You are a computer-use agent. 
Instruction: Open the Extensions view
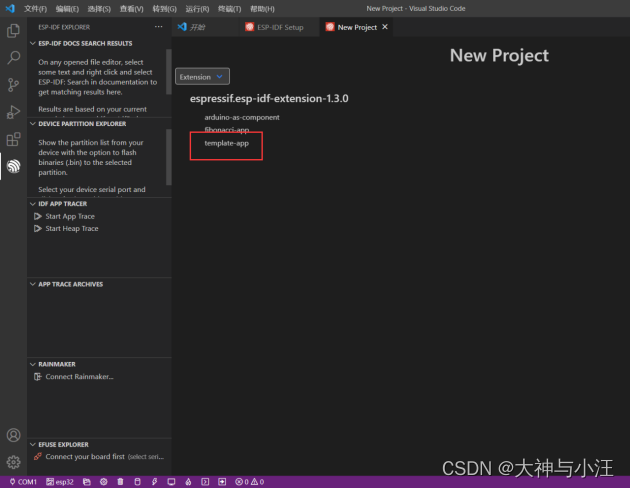coord(13,139)
